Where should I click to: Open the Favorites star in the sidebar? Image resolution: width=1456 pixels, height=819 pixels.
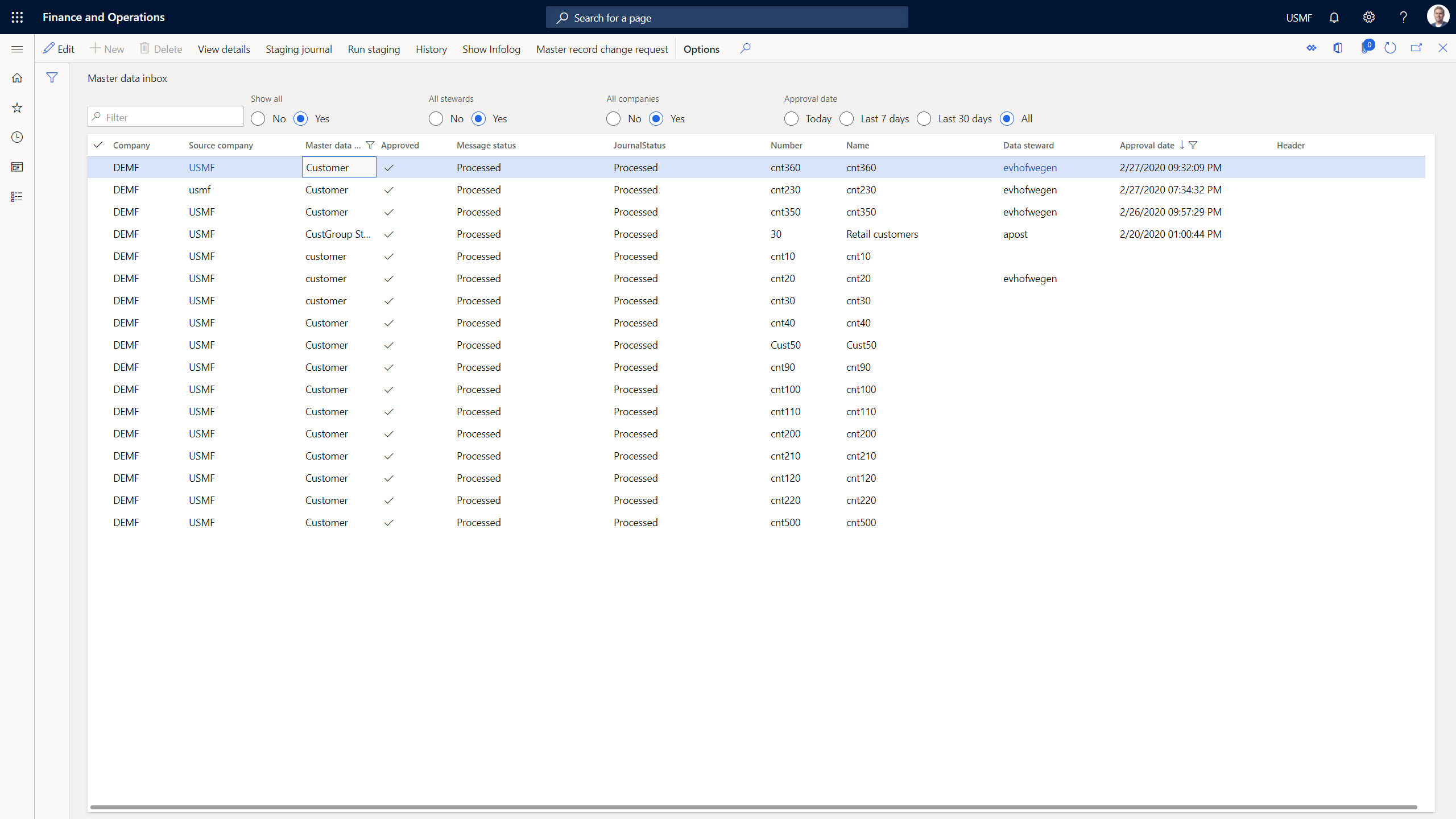pyautogui.click(x=17, y=107)
